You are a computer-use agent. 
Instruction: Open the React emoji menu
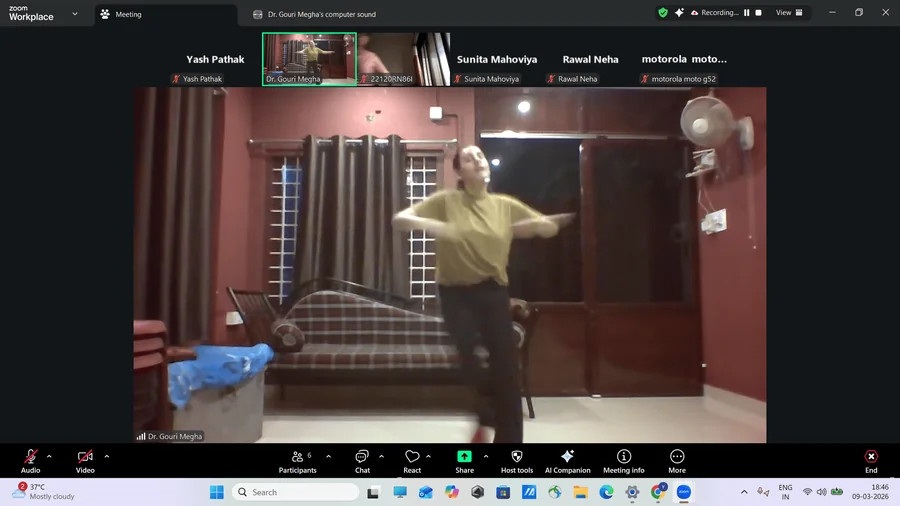(412, 461)
